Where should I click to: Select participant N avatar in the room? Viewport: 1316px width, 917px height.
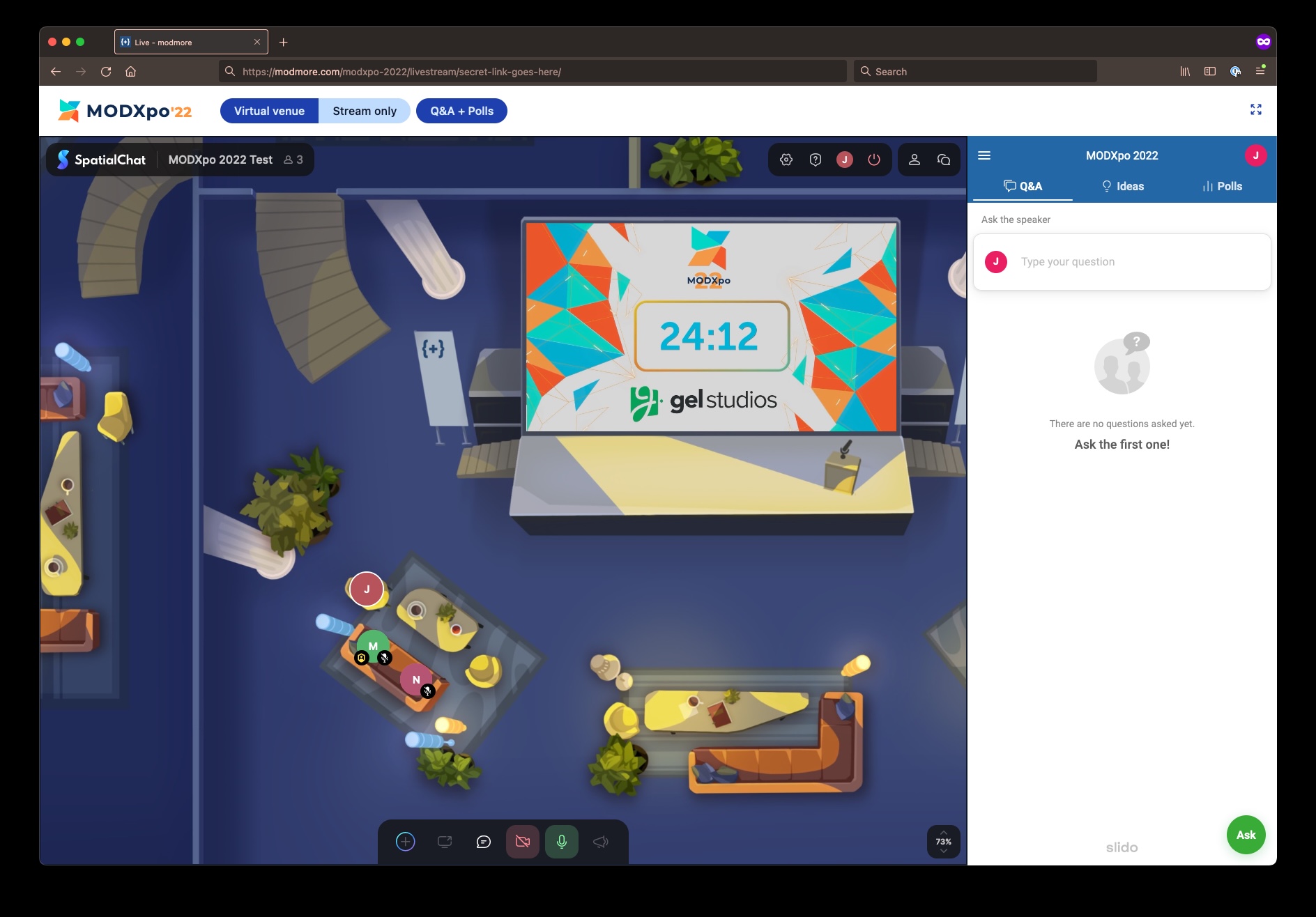click(x=416, y=679)
